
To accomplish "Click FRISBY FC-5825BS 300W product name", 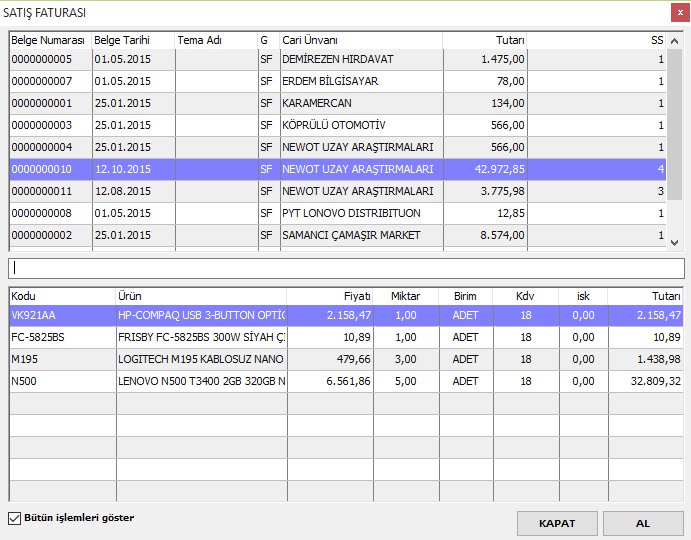I will click(201, 338).
